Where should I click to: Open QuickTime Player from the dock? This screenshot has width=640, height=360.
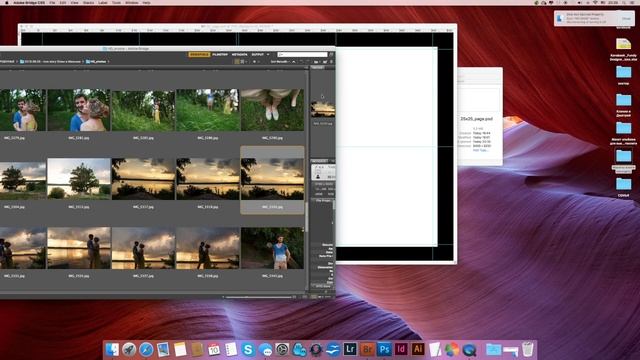click(469, 349)
